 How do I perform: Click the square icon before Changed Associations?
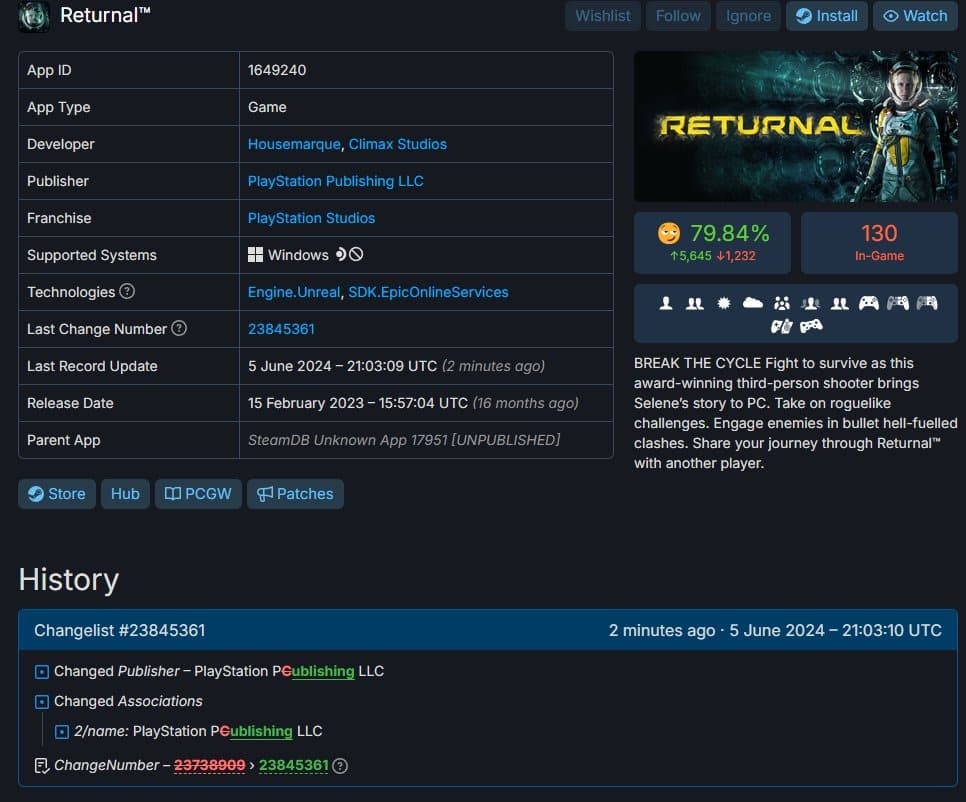42,702
